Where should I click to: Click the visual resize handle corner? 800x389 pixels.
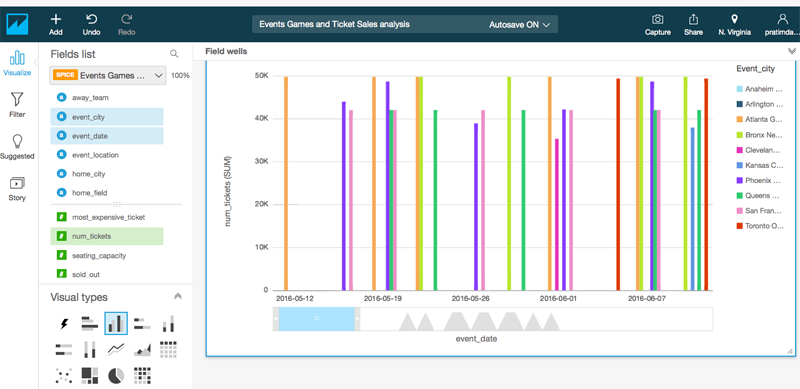pos(790,351)
